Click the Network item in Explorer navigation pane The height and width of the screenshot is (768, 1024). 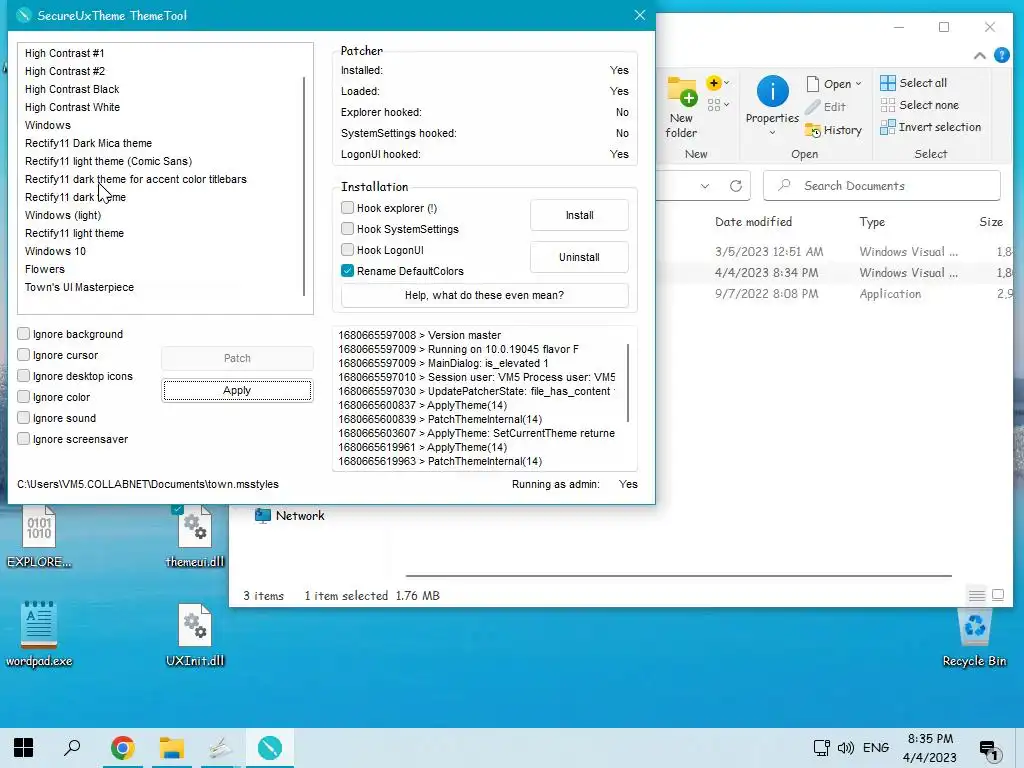click(x=289, y=515)
